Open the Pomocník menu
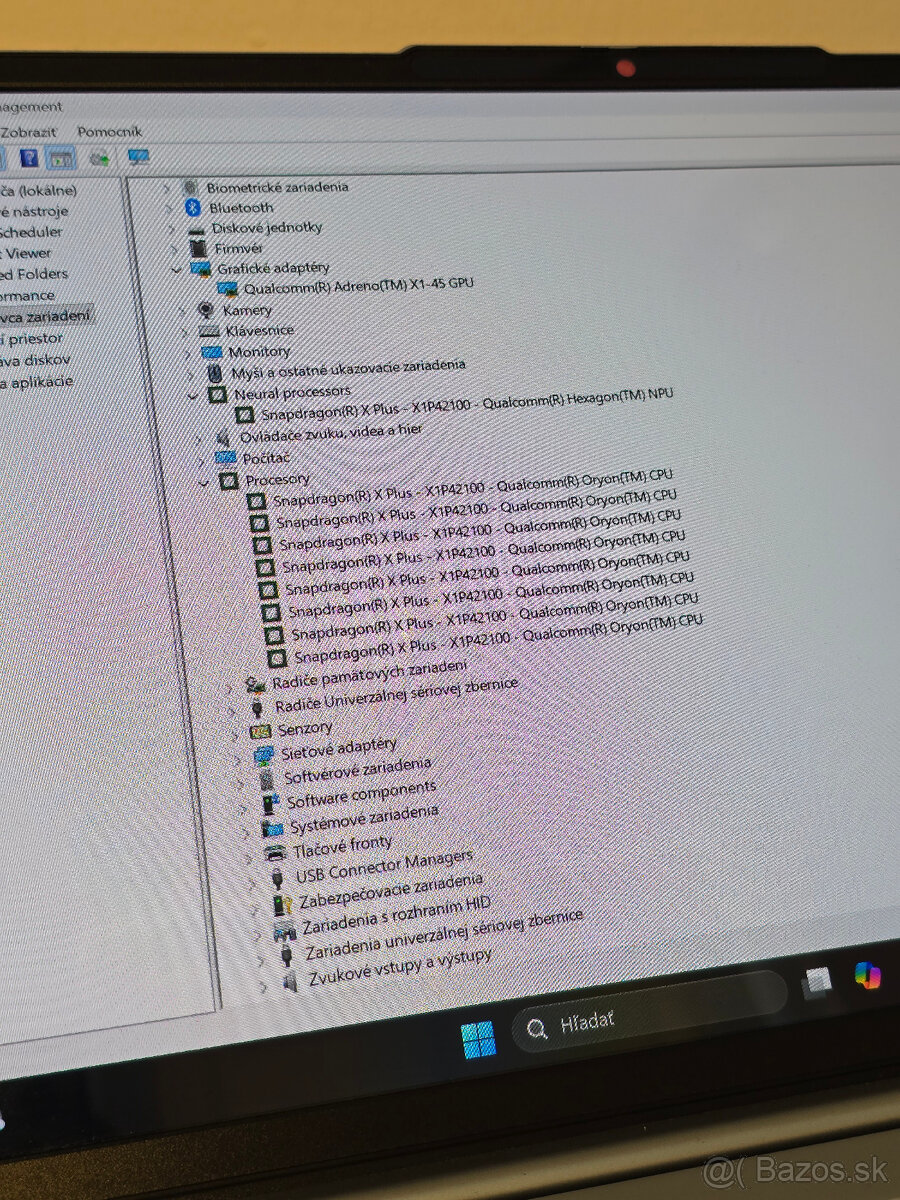900x1200 pixels. (110, 131)
